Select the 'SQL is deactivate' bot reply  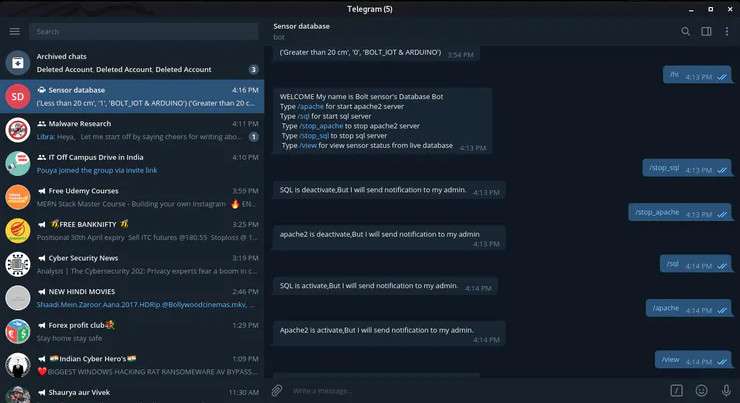389,190
